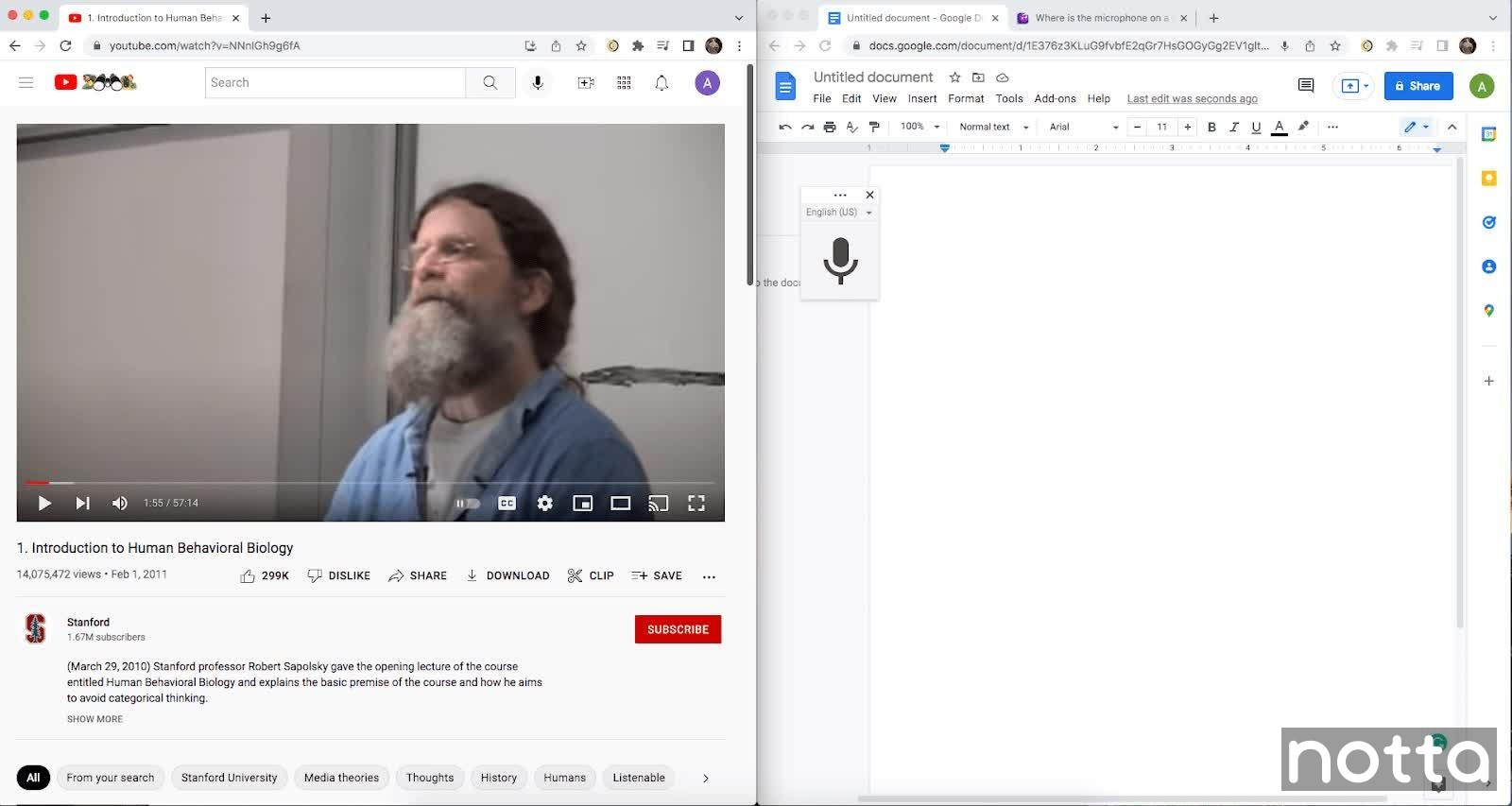
Task: Click the YouTube search field
Action: click(x=335, y=83)
